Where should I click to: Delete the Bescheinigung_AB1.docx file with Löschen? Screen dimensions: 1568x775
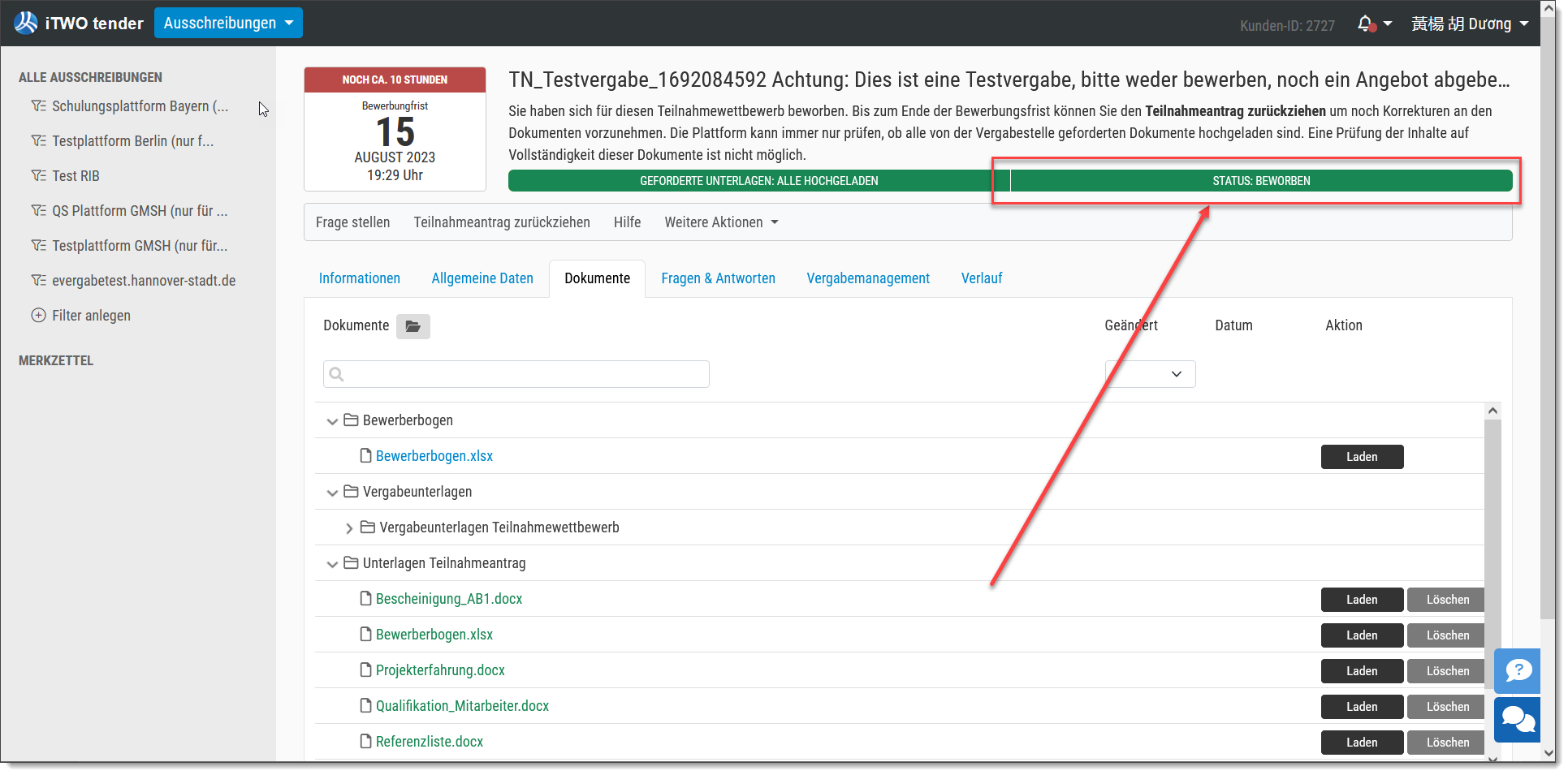pyautogui.click(x=1447, y=600)
